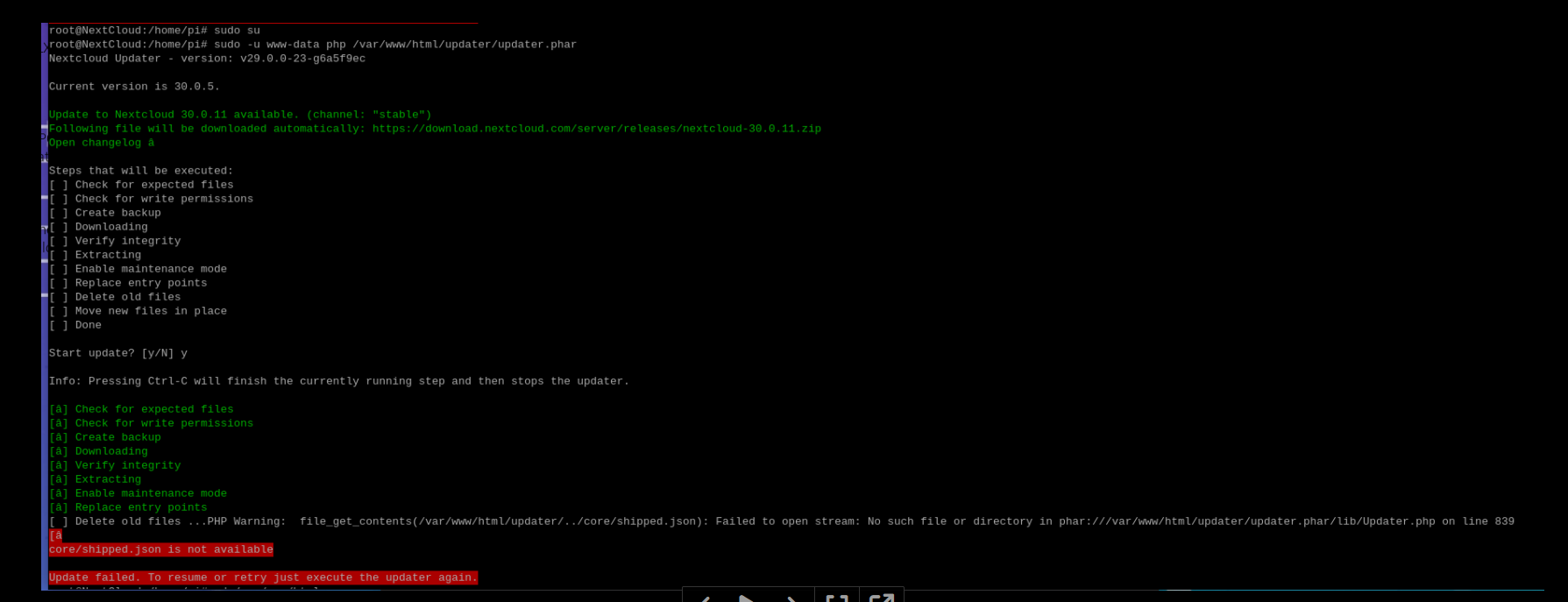This screenshot has width=1568, height=602.
Task: Open the nextcloud-30.0.11.zip download URL
Action: [x=596, y=129]
